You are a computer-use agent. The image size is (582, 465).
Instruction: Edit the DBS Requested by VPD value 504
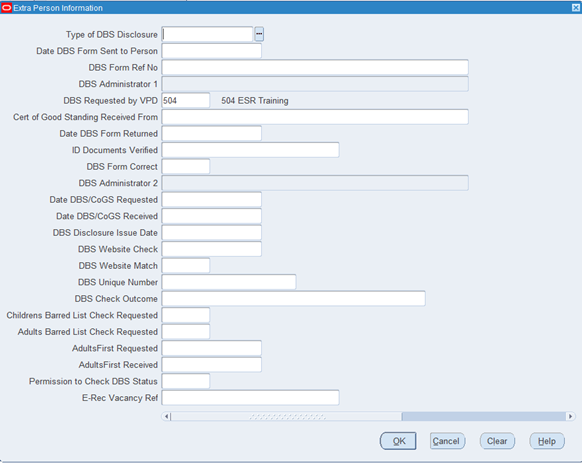(186, 100)
